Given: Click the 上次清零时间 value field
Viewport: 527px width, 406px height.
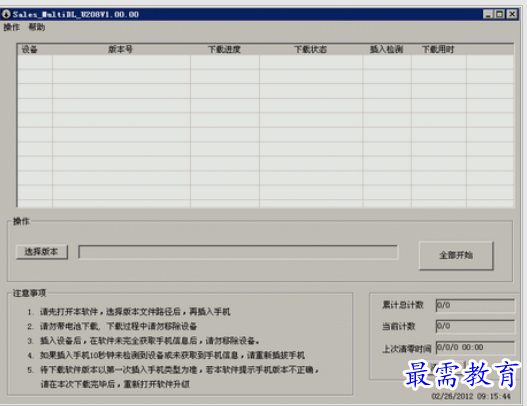Looking at the screenshot, I should 475,347.
